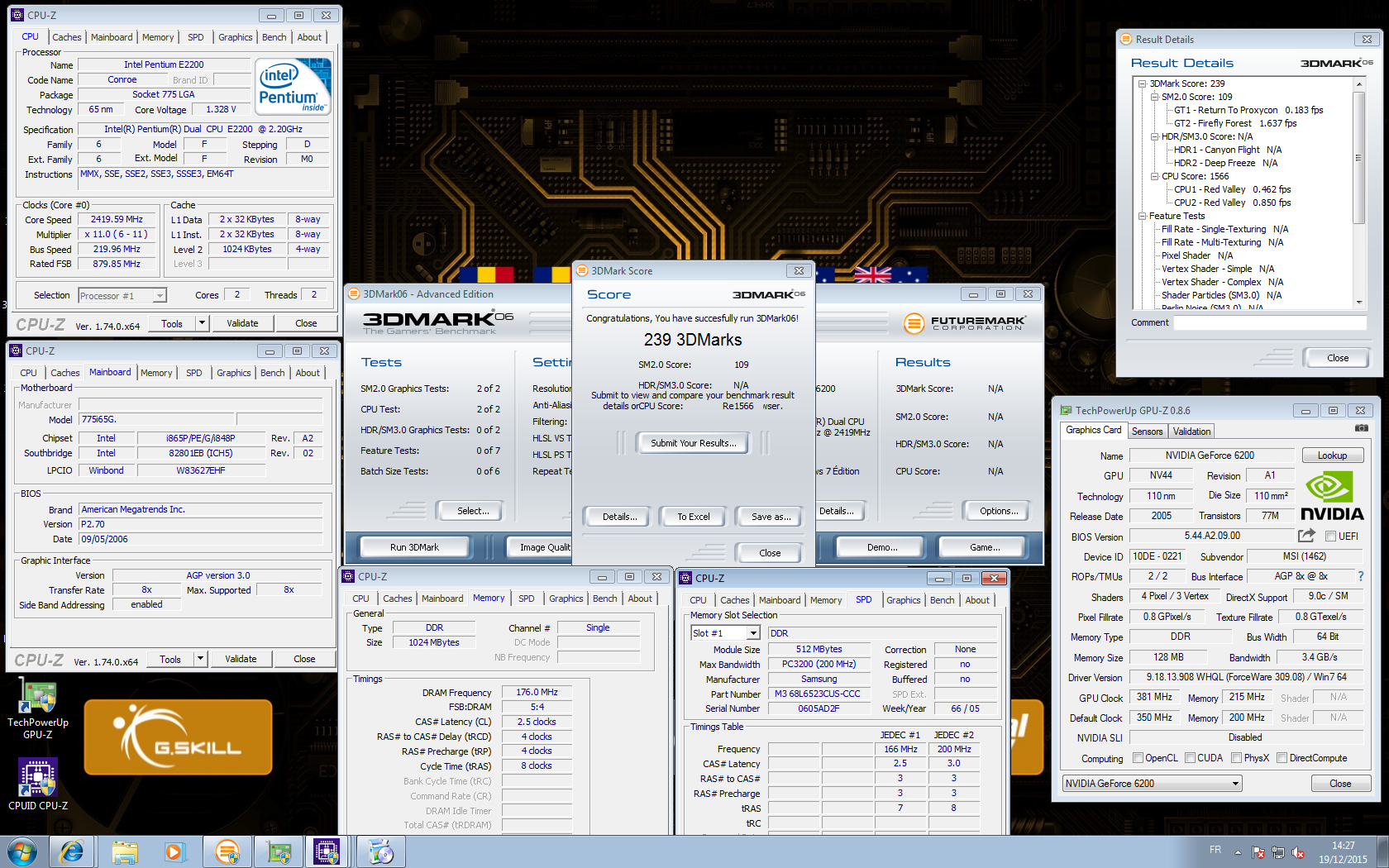Open the Processor #1 selection dropdown

coord(122,295)
